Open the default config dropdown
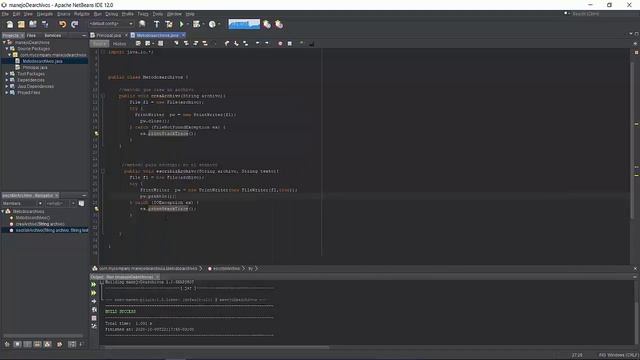Screen dimensions: 640x360 111,24
